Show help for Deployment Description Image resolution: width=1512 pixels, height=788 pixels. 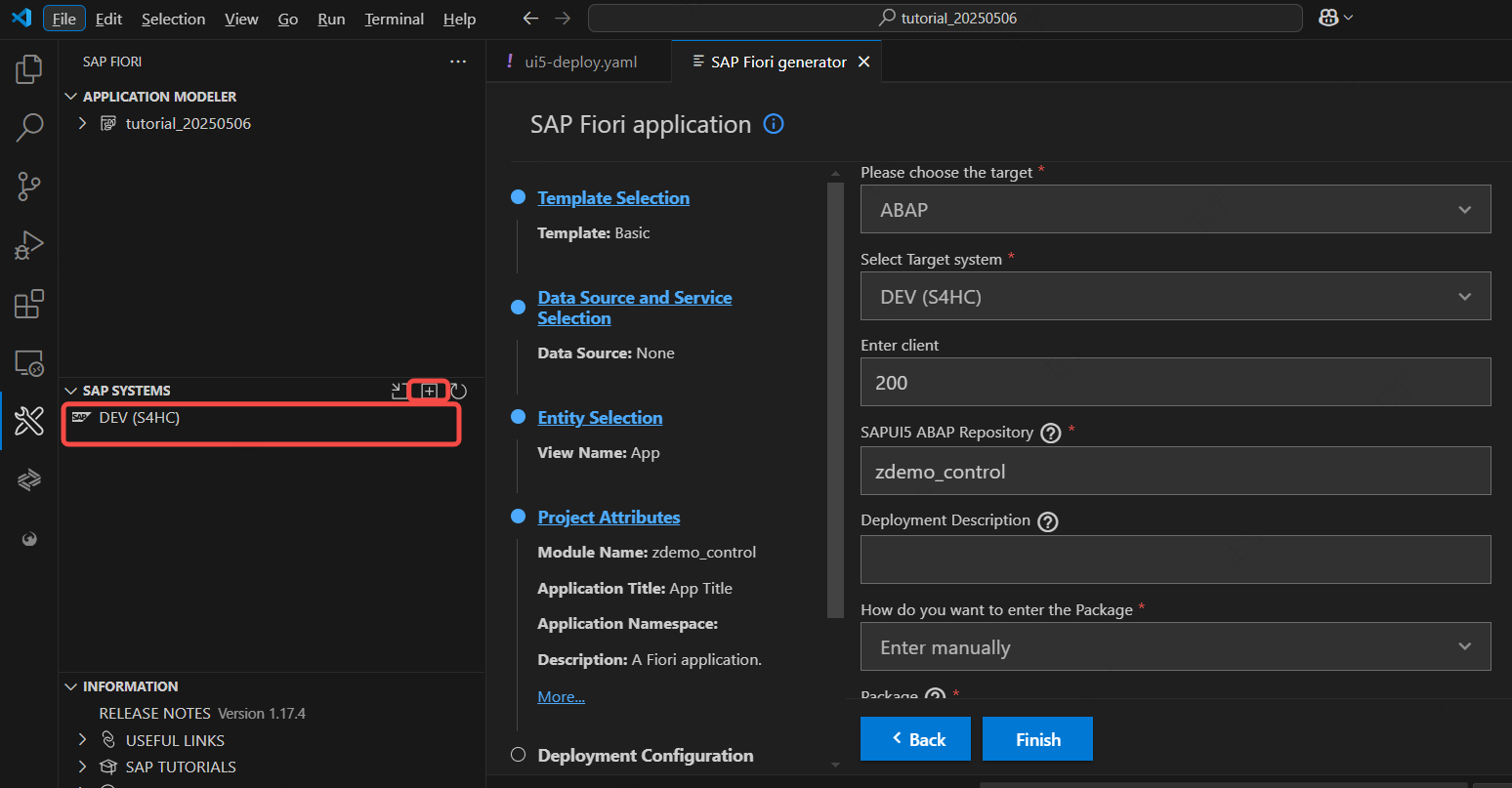coord(1048,521)
